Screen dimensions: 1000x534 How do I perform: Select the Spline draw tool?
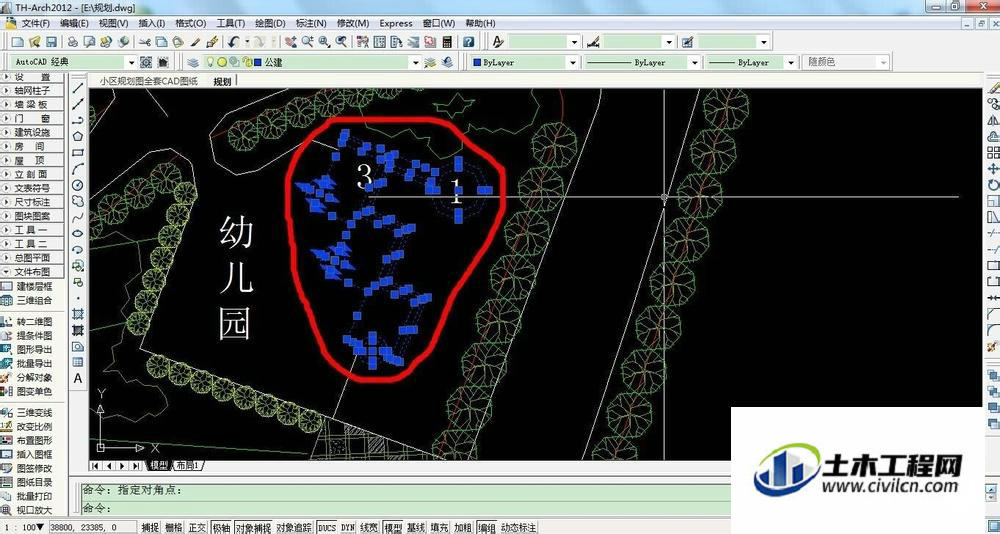[78, 217]
